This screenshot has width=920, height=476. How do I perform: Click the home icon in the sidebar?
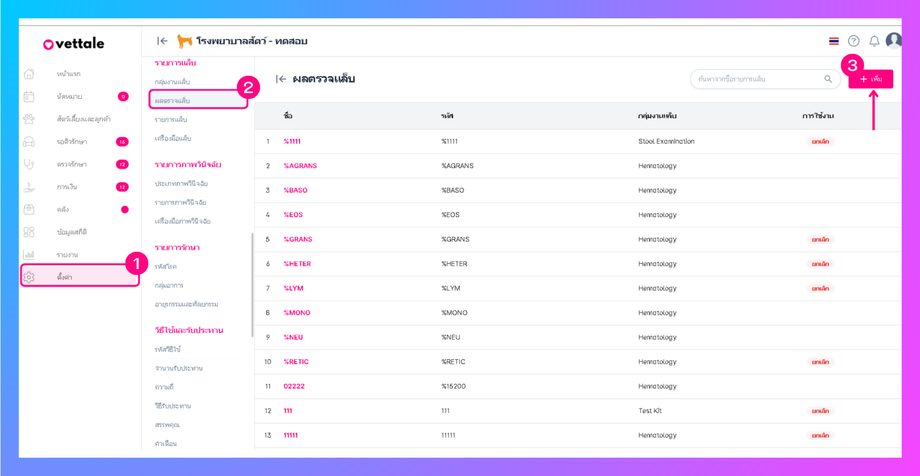[x=29, y=74]
